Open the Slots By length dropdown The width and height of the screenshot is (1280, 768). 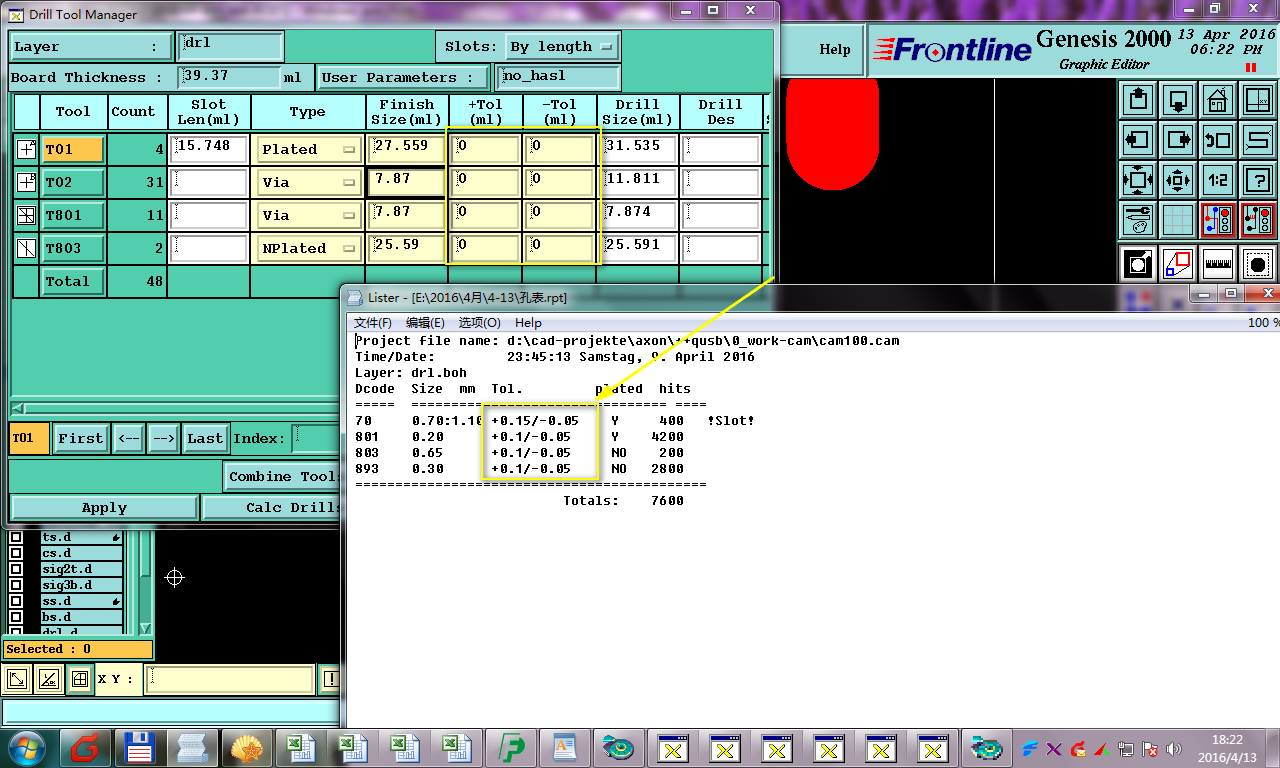(x=561, y=47)
